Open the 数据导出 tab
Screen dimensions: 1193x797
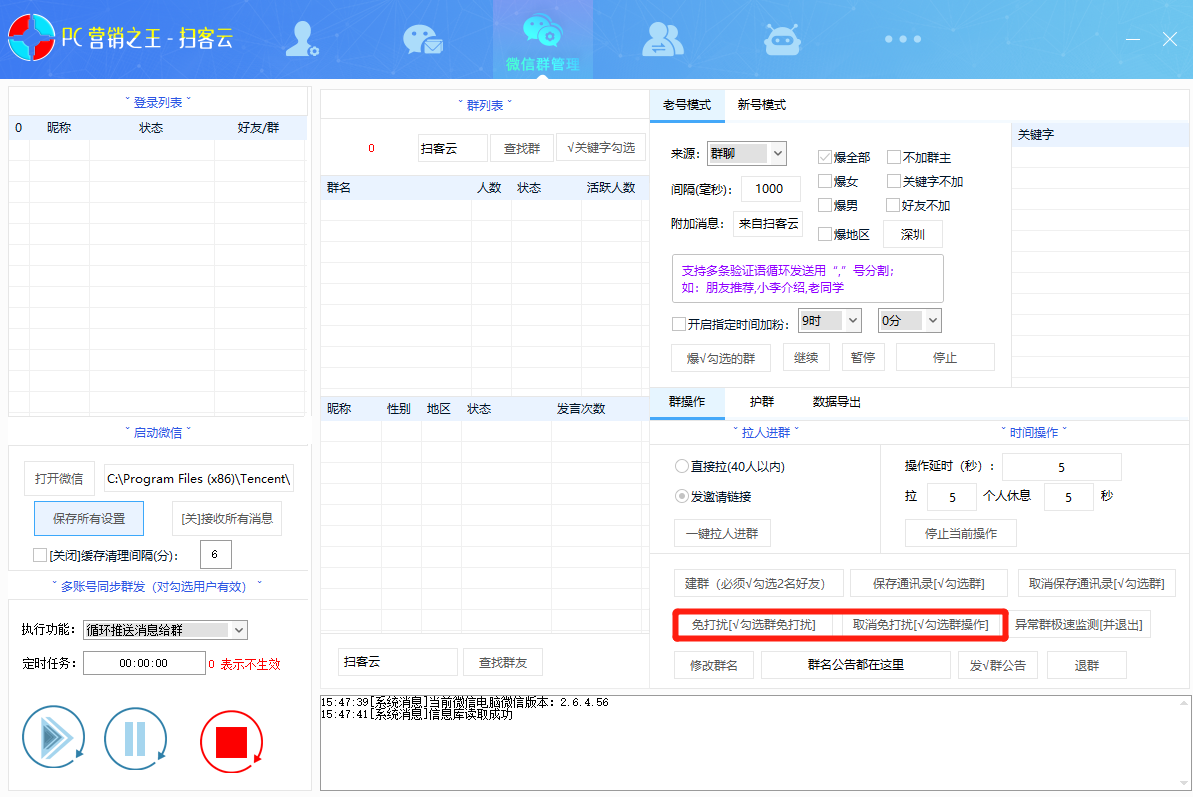pyautogui.click(x=837, y=402)
